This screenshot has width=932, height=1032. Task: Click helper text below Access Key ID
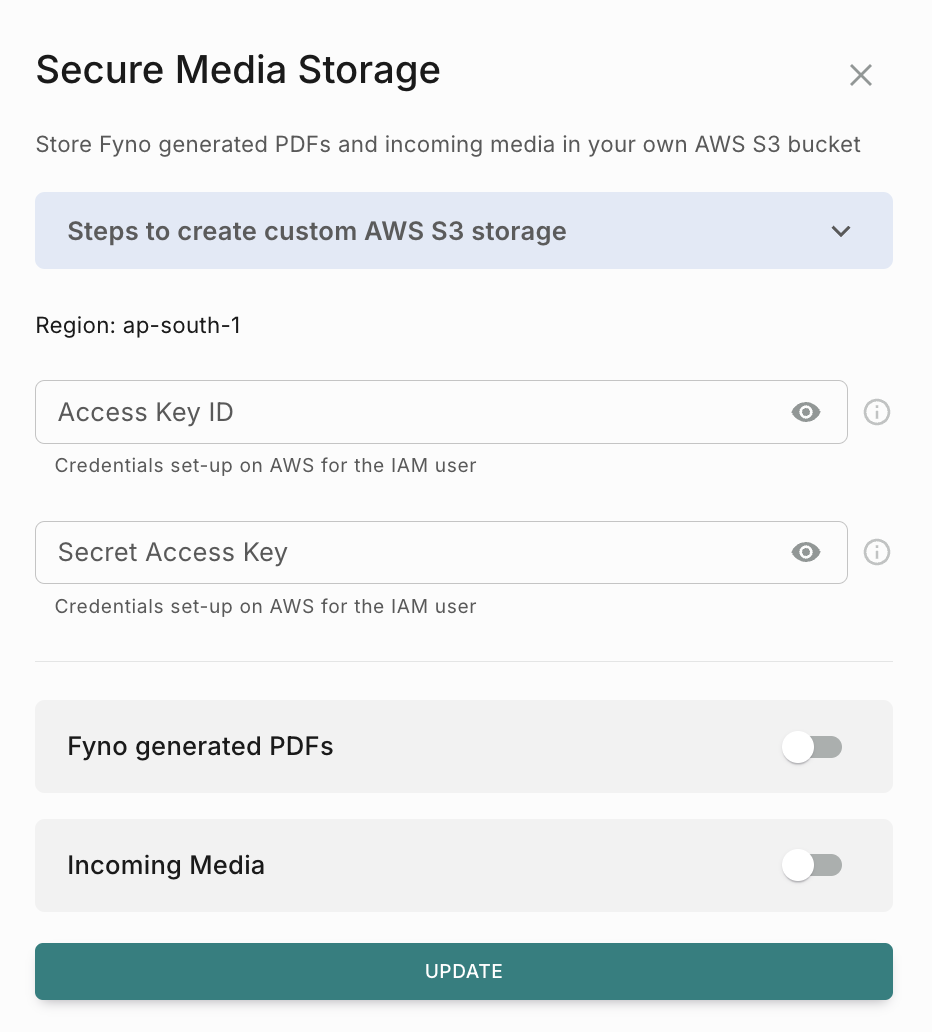pos(265,465)
